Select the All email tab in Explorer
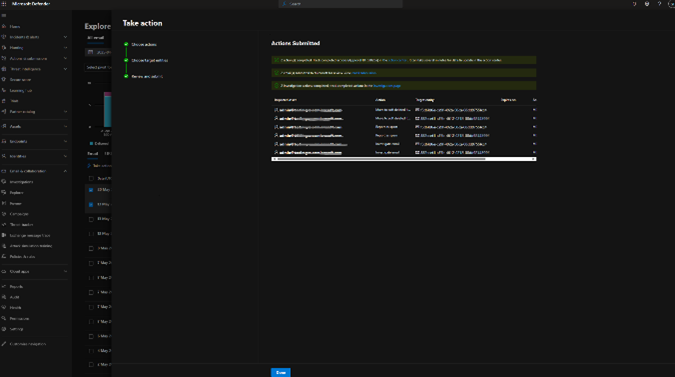The height and width of the screenshot is (377, 675). click(x=96, y=38)
